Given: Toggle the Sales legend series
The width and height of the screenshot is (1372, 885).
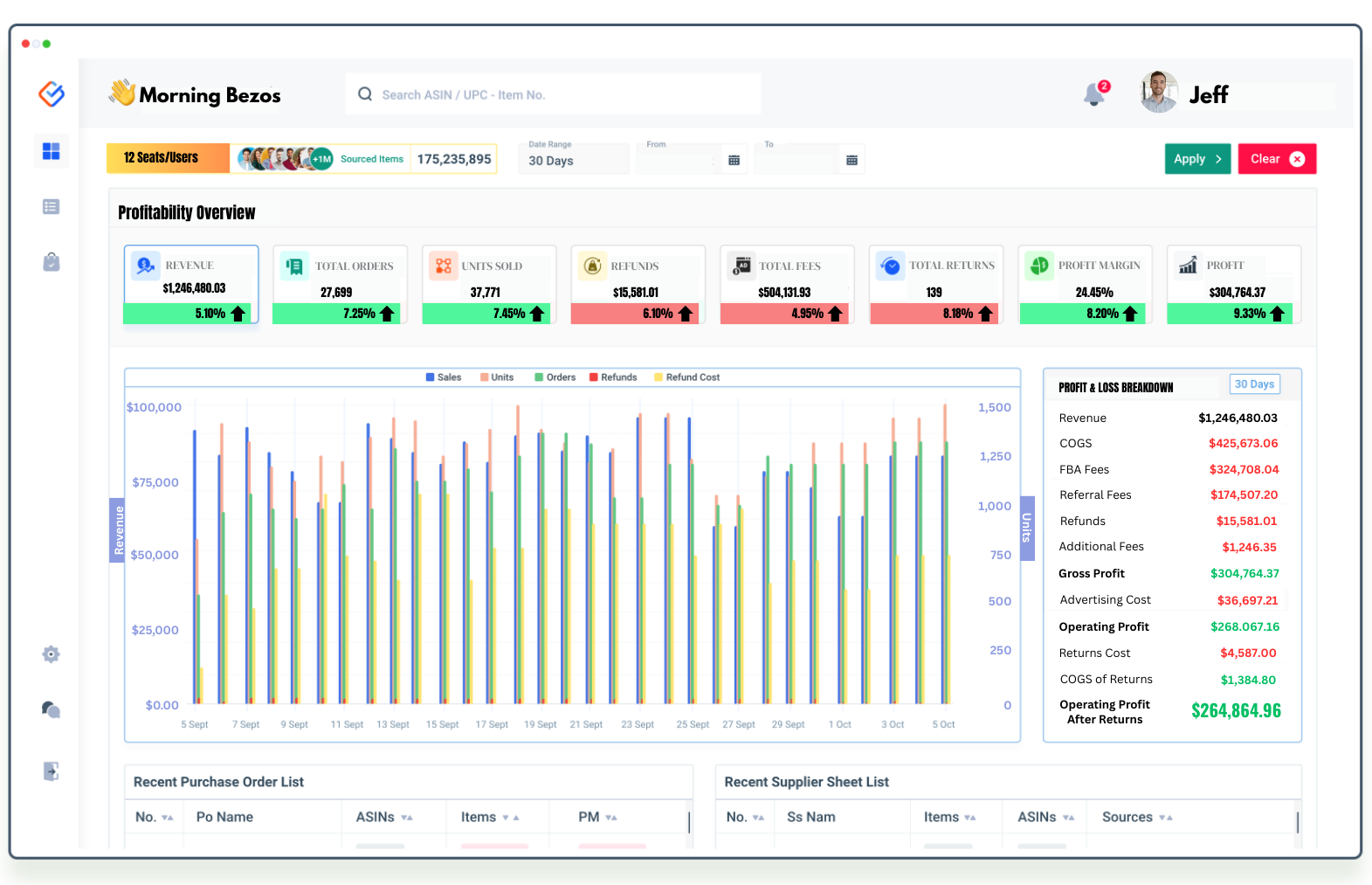Looking at the screenshot, I should [x=444, y=377].
